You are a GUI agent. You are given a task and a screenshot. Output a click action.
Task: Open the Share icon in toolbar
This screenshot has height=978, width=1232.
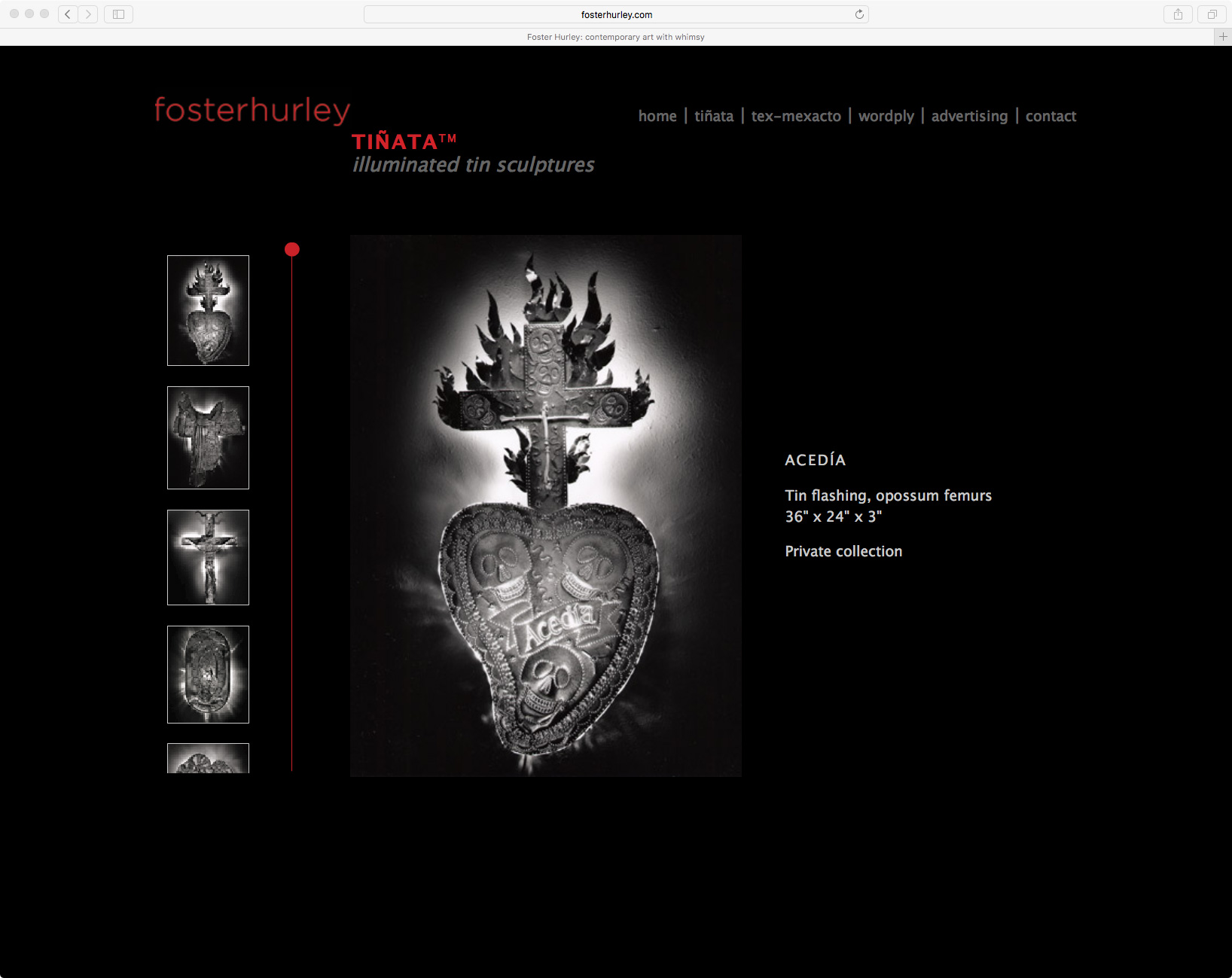point(1178,14)
